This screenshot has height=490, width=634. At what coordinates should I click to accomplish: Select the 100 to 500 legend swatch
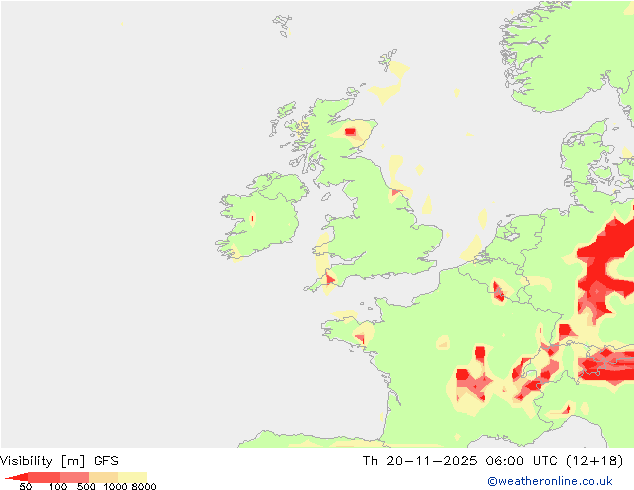[74, 477]
